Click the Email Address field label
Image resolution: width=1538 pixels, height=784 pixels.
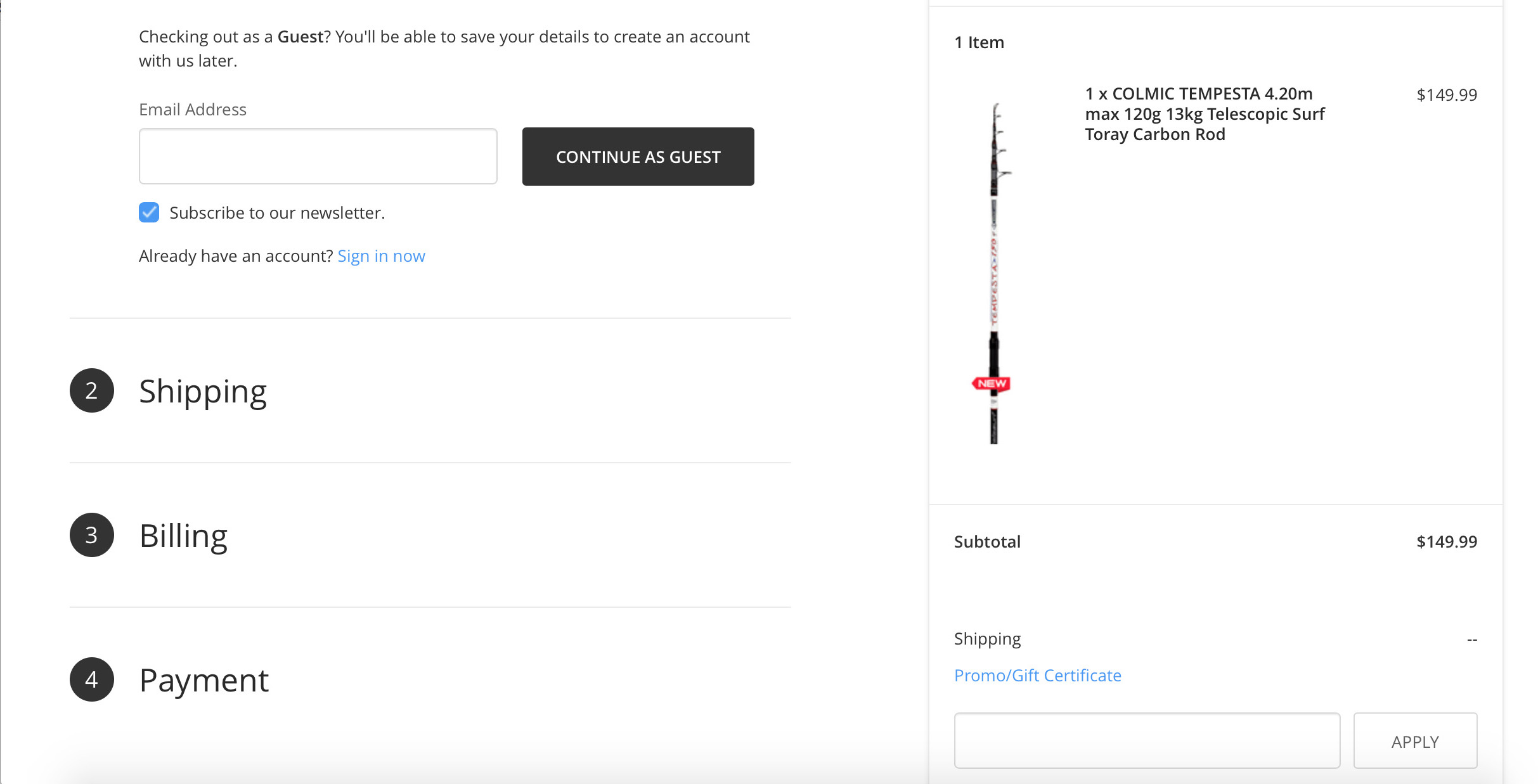(x=193, y=110)
